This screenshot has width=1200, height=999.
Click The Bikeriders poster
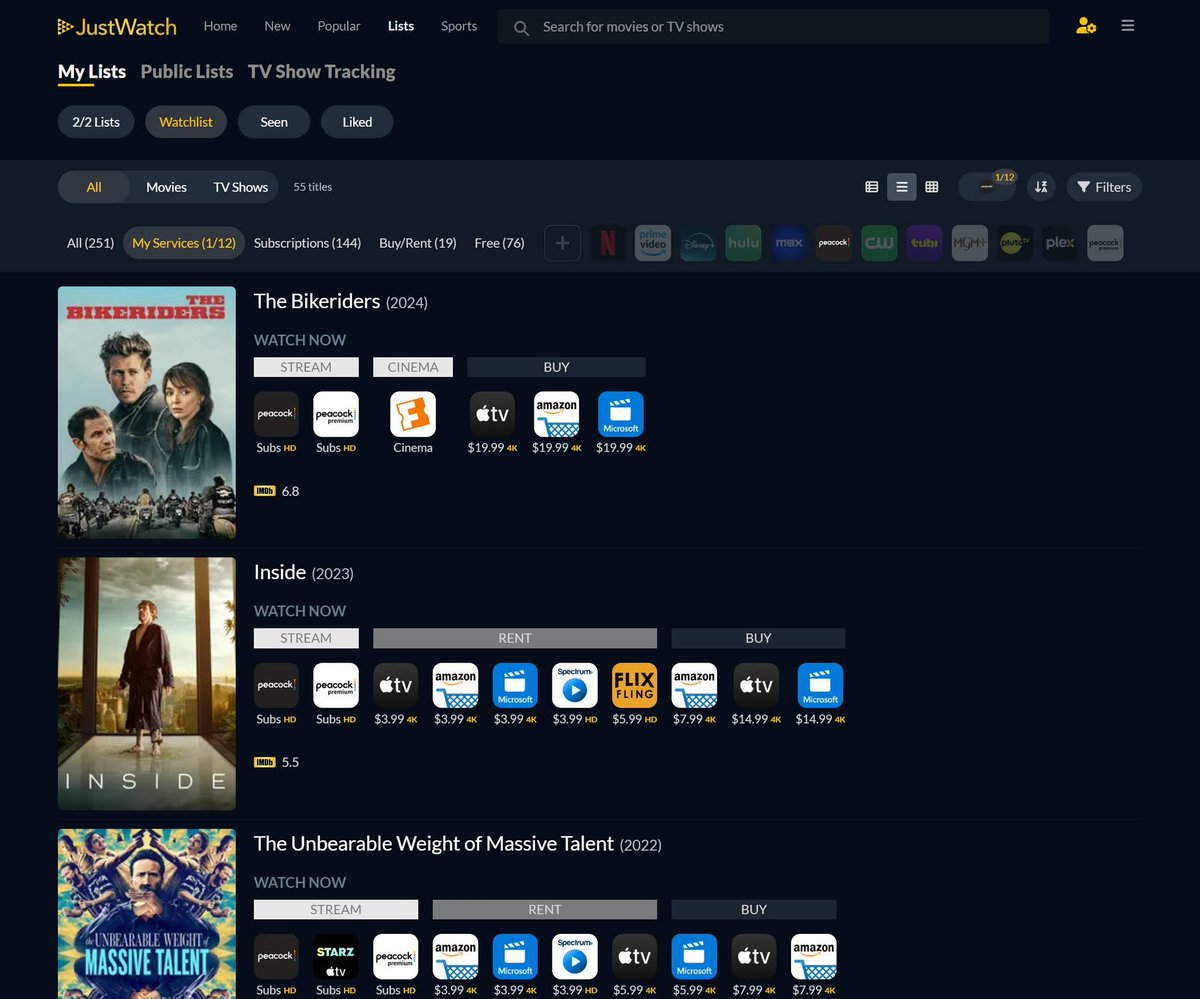[147, 413]
